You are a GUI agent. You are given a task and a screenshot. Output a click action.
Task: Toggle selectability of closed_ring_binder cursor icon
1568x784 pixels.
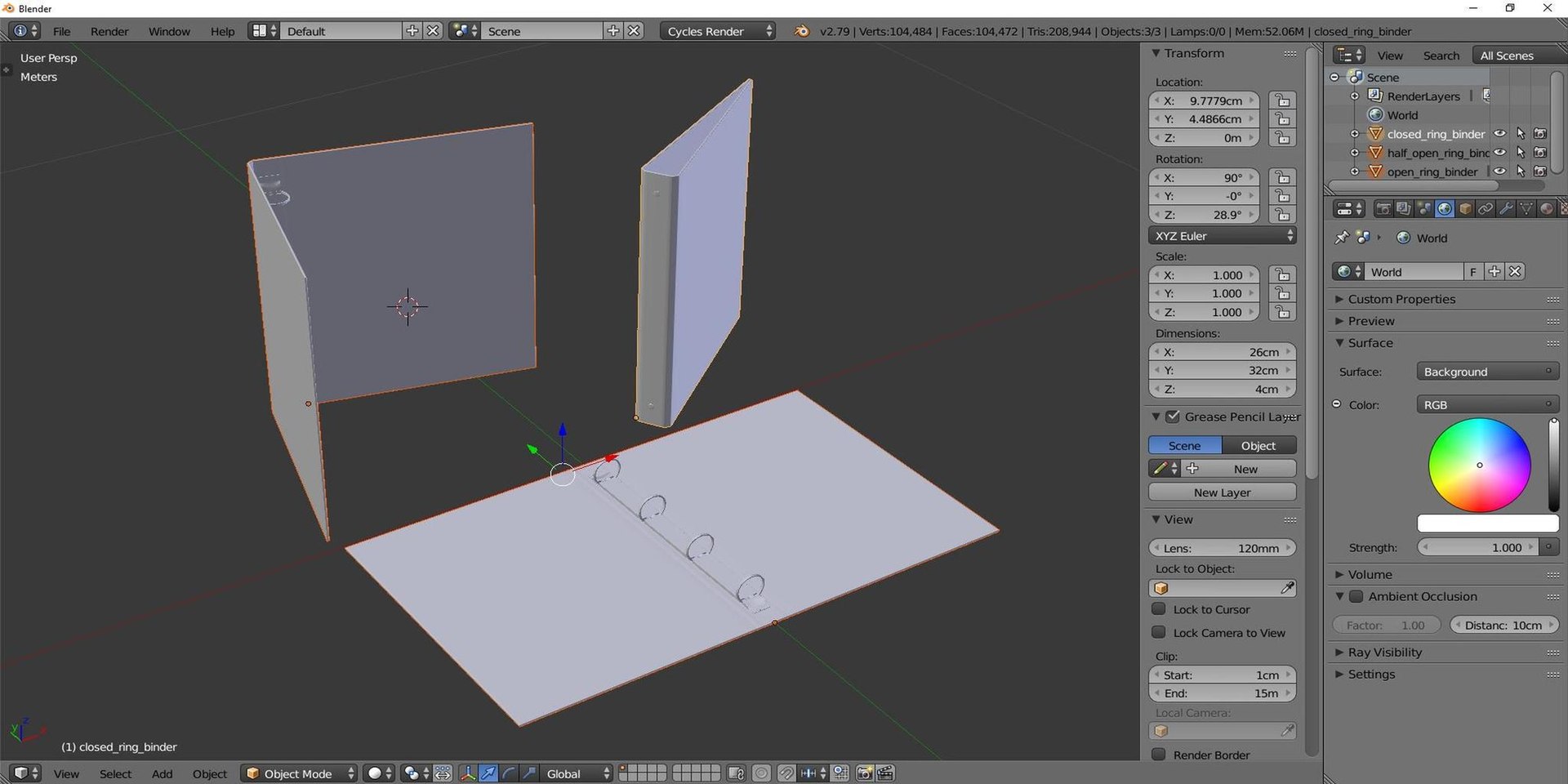point(1521,134)
